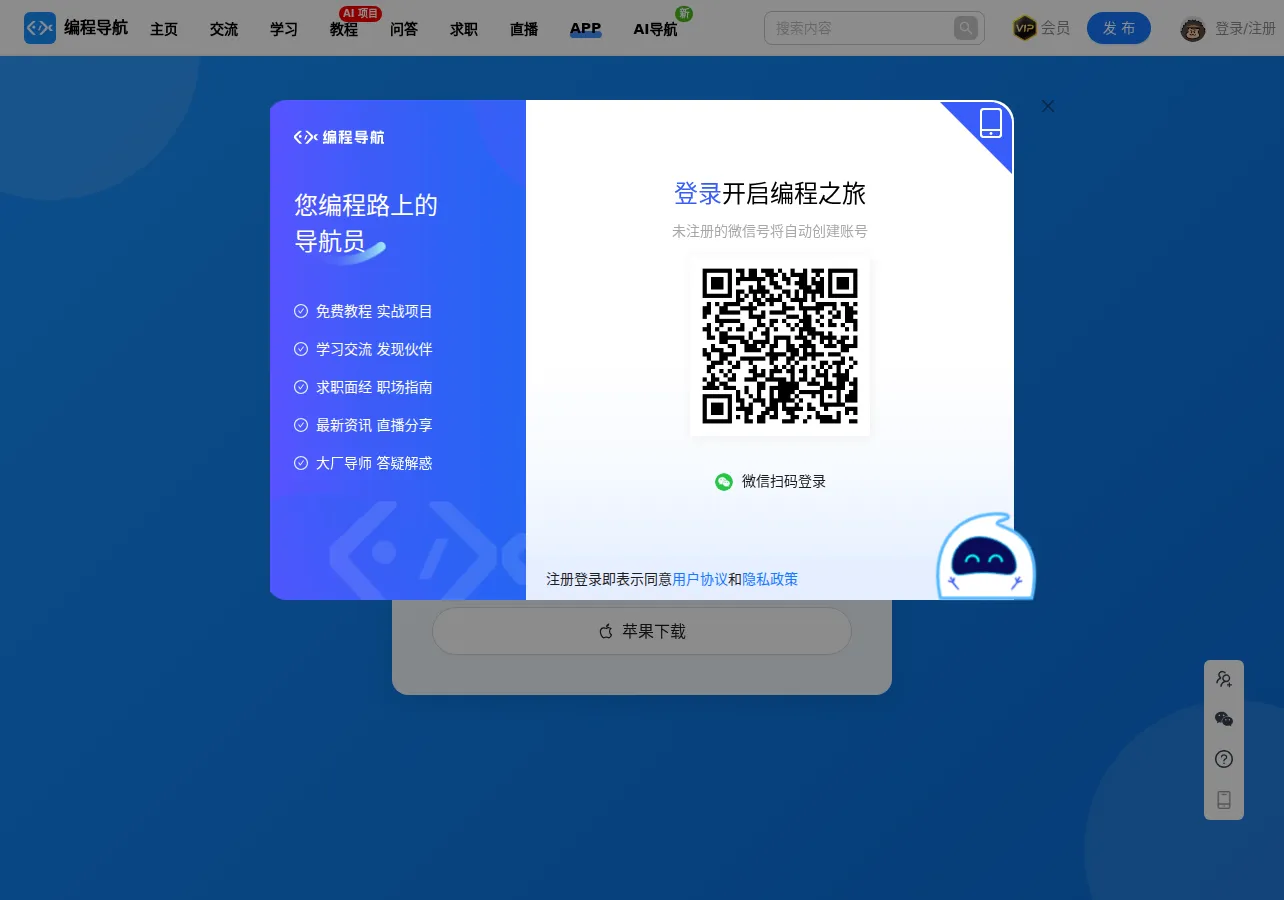This screenshot has height=900, width=1284.
Task: Click the 微信扫码登录 text
Action: pos(784,482)
